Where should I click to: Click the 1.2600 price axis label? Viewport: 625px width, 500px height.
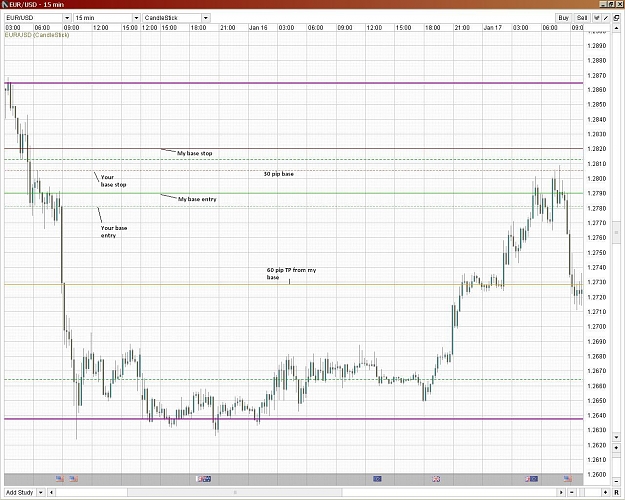(x=597, y=474)
